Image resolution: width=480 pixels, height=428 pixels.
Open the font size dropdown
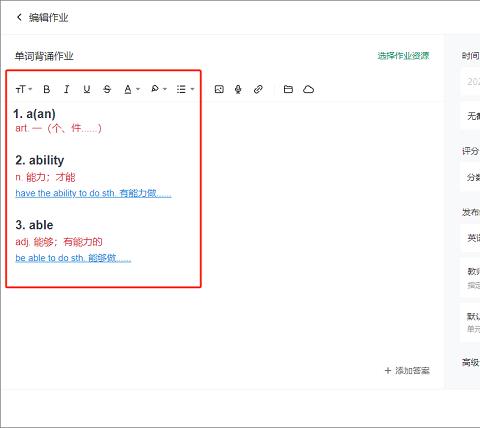point(24,89)
